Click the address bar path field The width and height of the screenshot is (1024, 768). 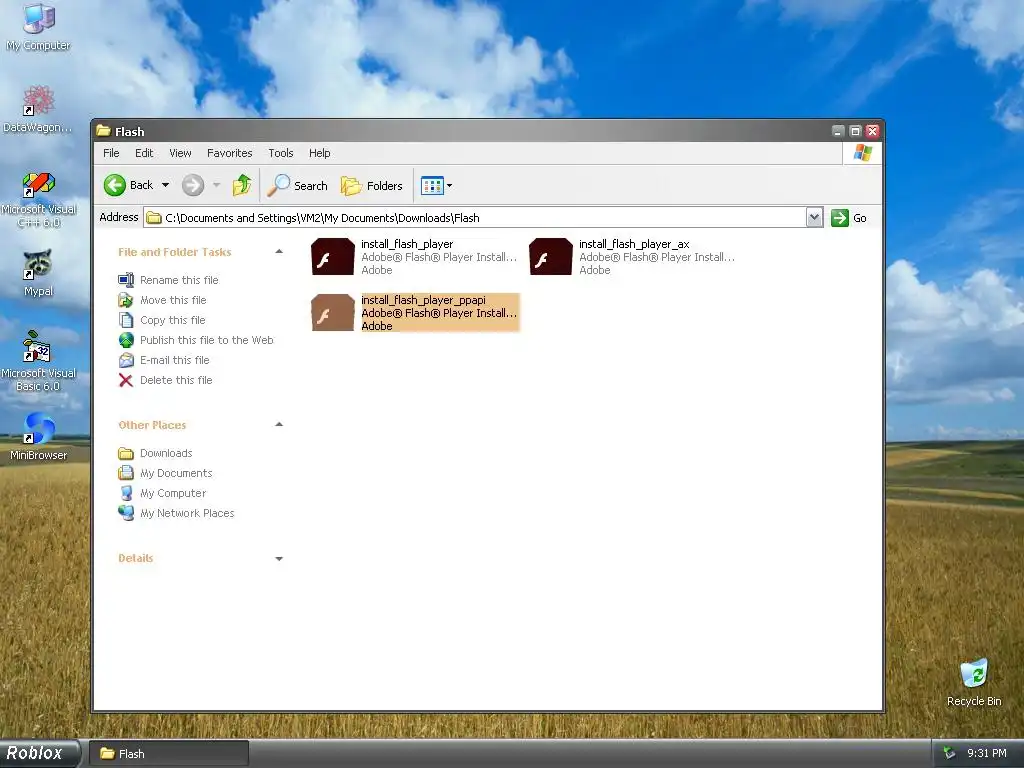point(475,217)
